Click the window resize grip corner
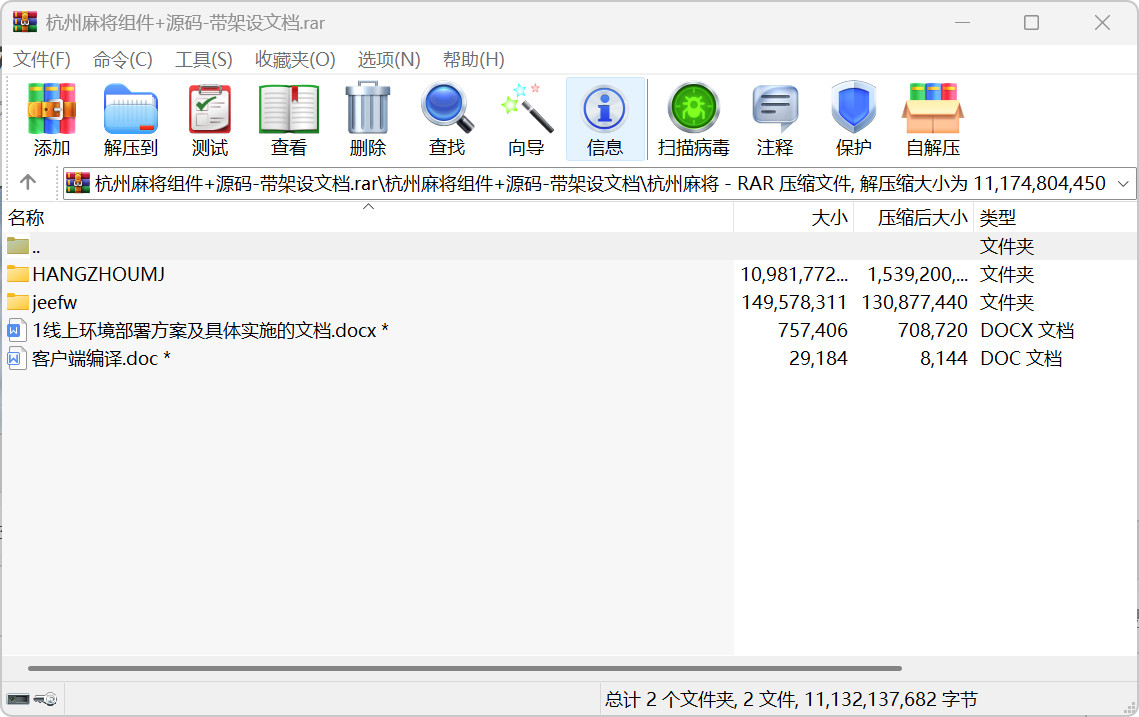Image resolution: width=1139 pixels, height=717 pixels. pos(1130,708)
